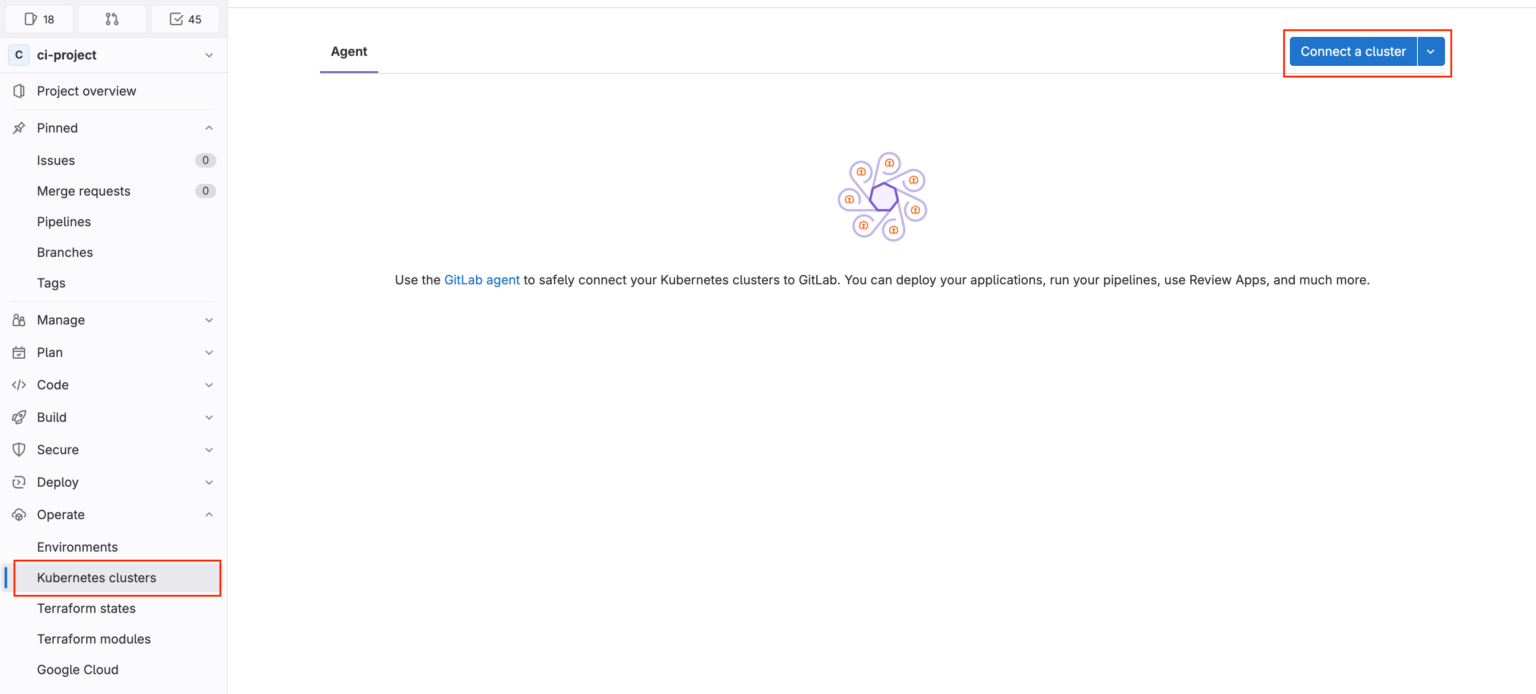Open Kubernetes clusters in sidebar
Screen dimensions: 1536x694
[x=97, y=578]
